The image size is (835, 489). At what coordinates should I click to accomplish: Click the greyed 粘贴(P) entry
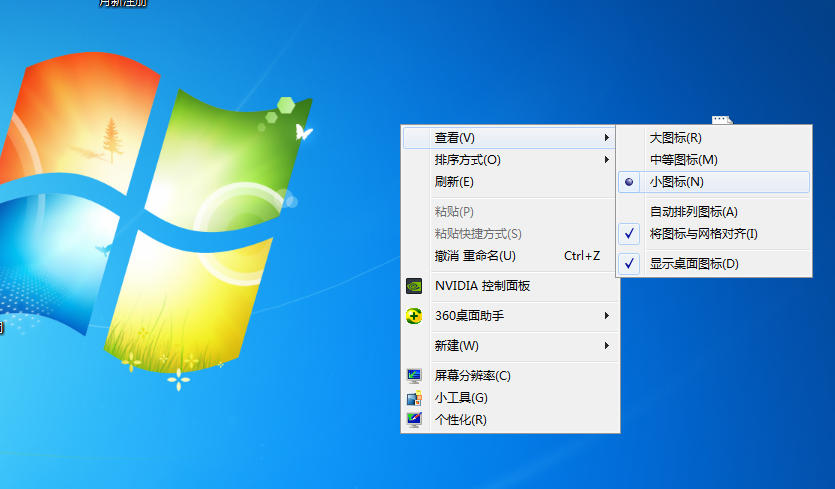pyautogui.click(x=510, y=212)
